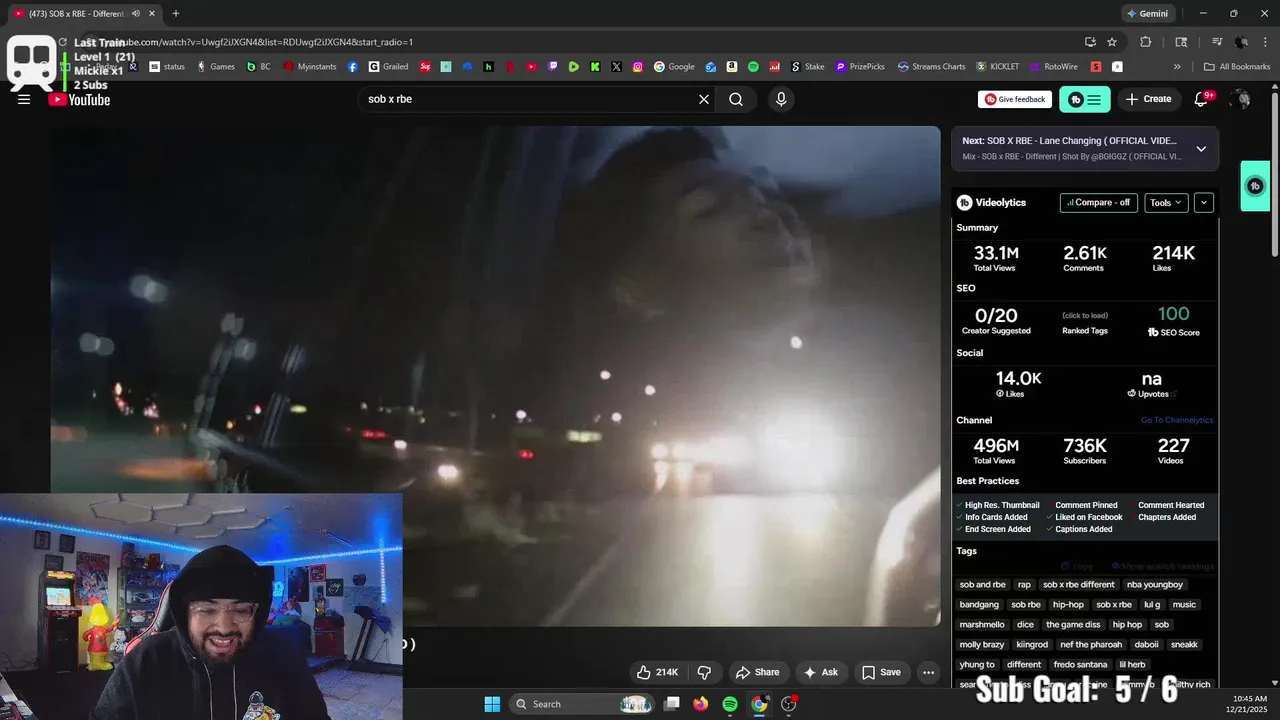Open the Chrome extensions puzzle icon
The image size is (1280, 720).
pyautogui.click(x=1146, y=42)
